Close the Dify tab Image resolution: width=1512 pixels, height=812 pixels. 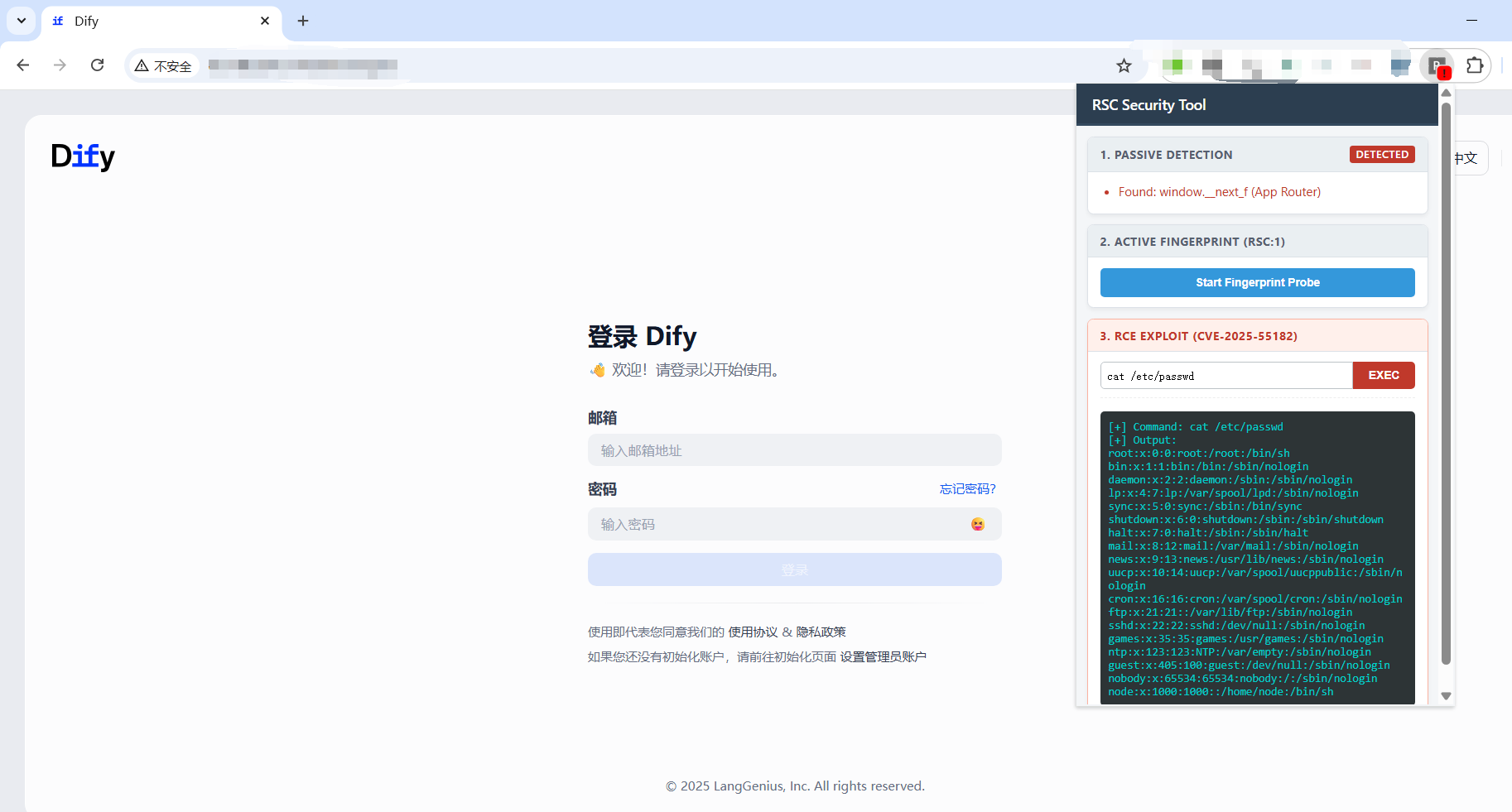(x=265, y=21)
